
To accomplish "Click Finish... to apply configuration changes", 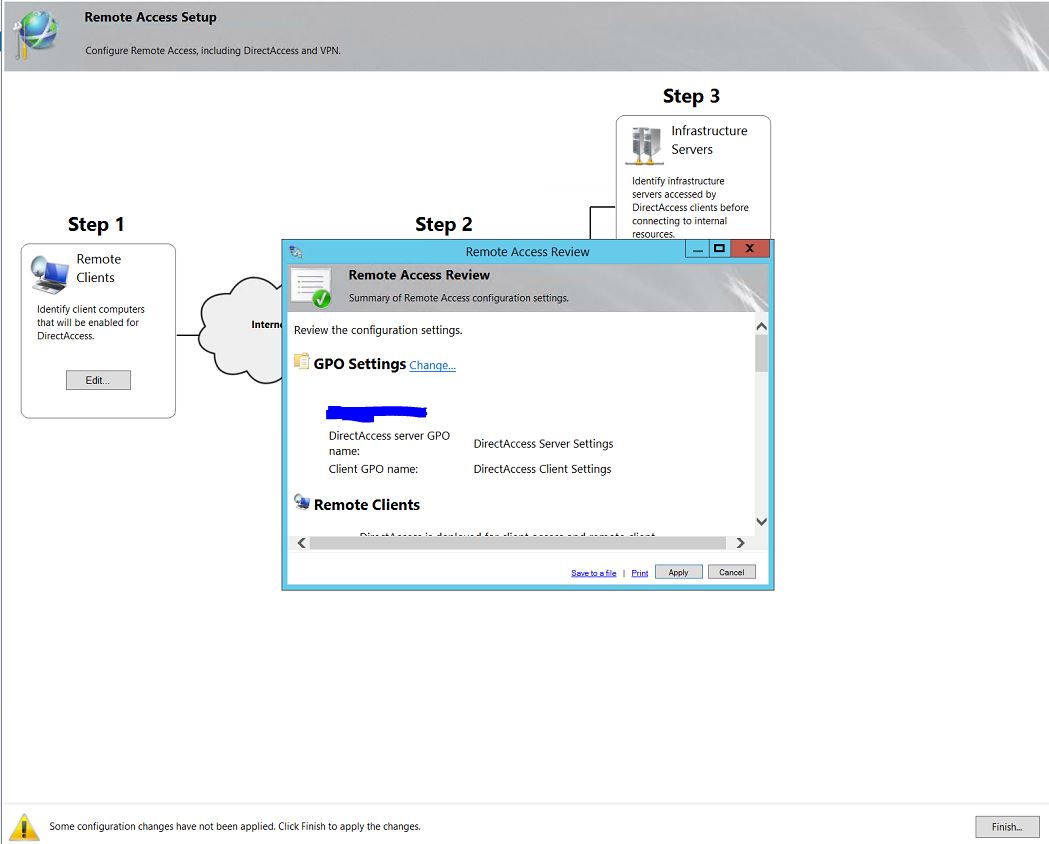I will [x=1006, y=827].
